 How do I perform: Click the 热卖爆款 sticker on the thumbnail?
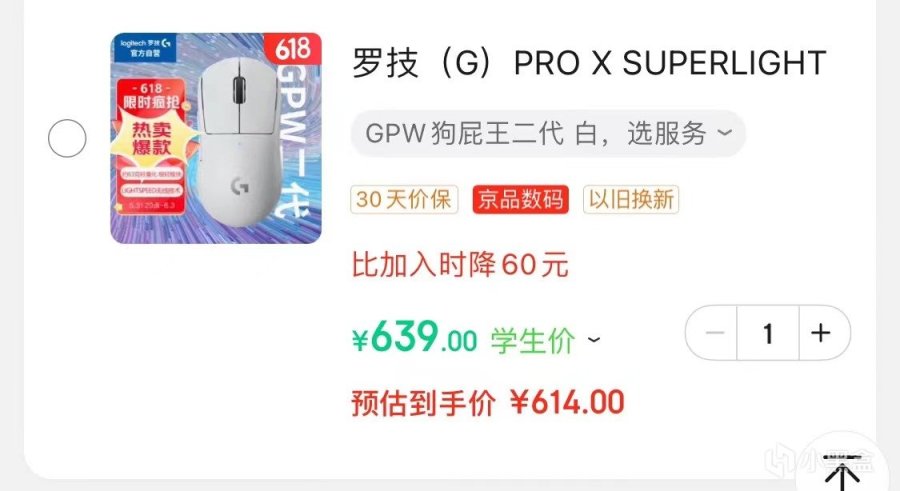tap(151, 138)
